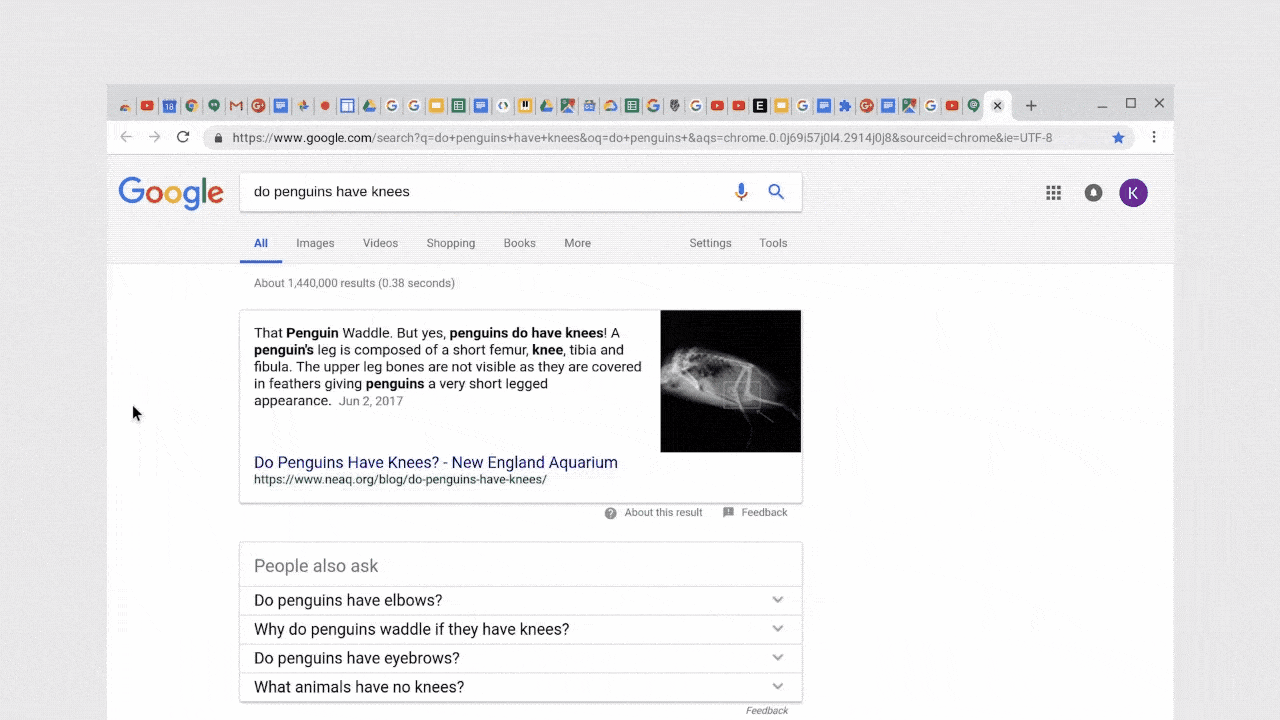Switch to the Chrome logo tab
This screenshot has height=720, width=1280.
tap(191, 106)
